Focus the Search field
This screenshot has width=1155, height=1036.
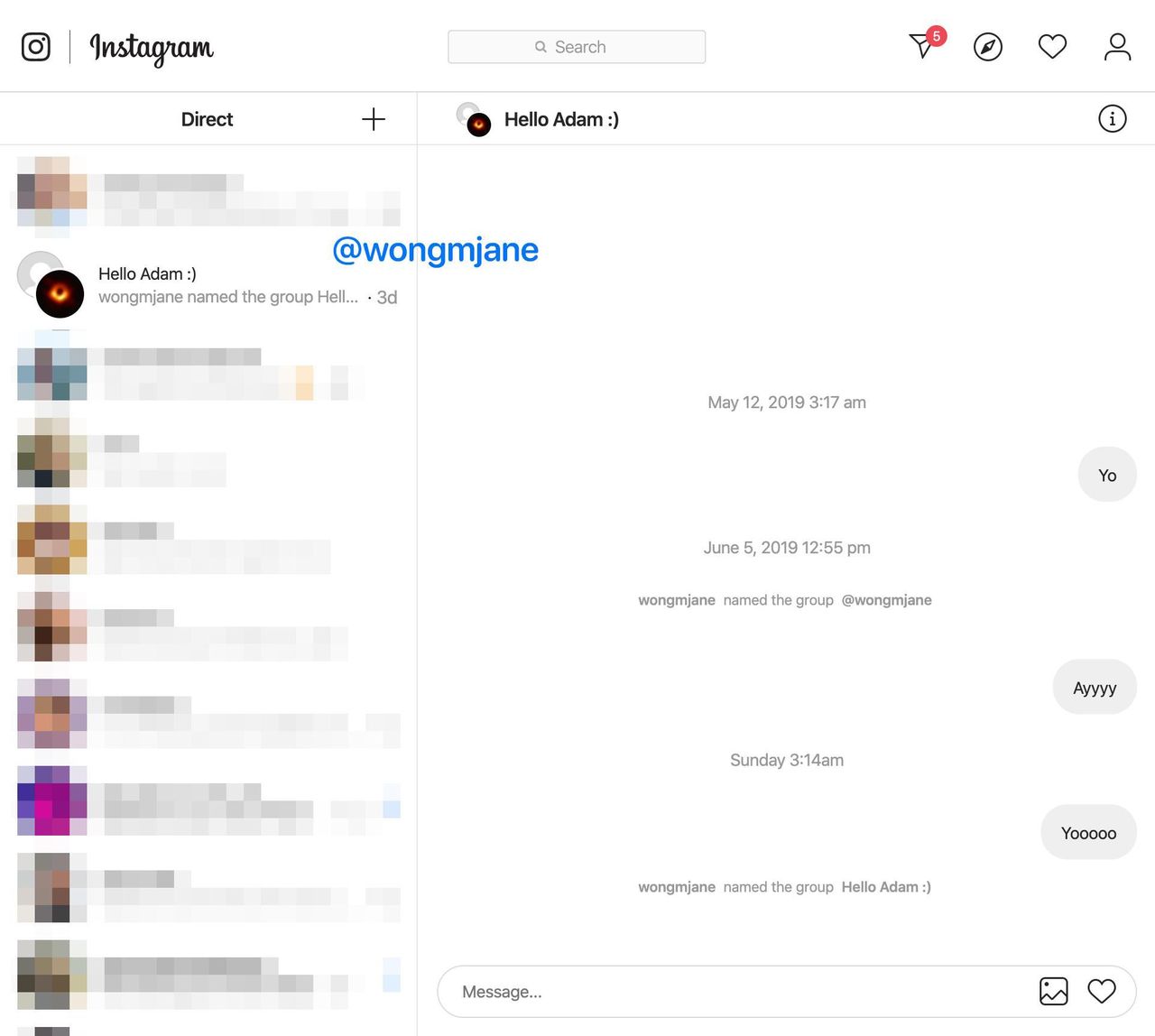point(577,46)
